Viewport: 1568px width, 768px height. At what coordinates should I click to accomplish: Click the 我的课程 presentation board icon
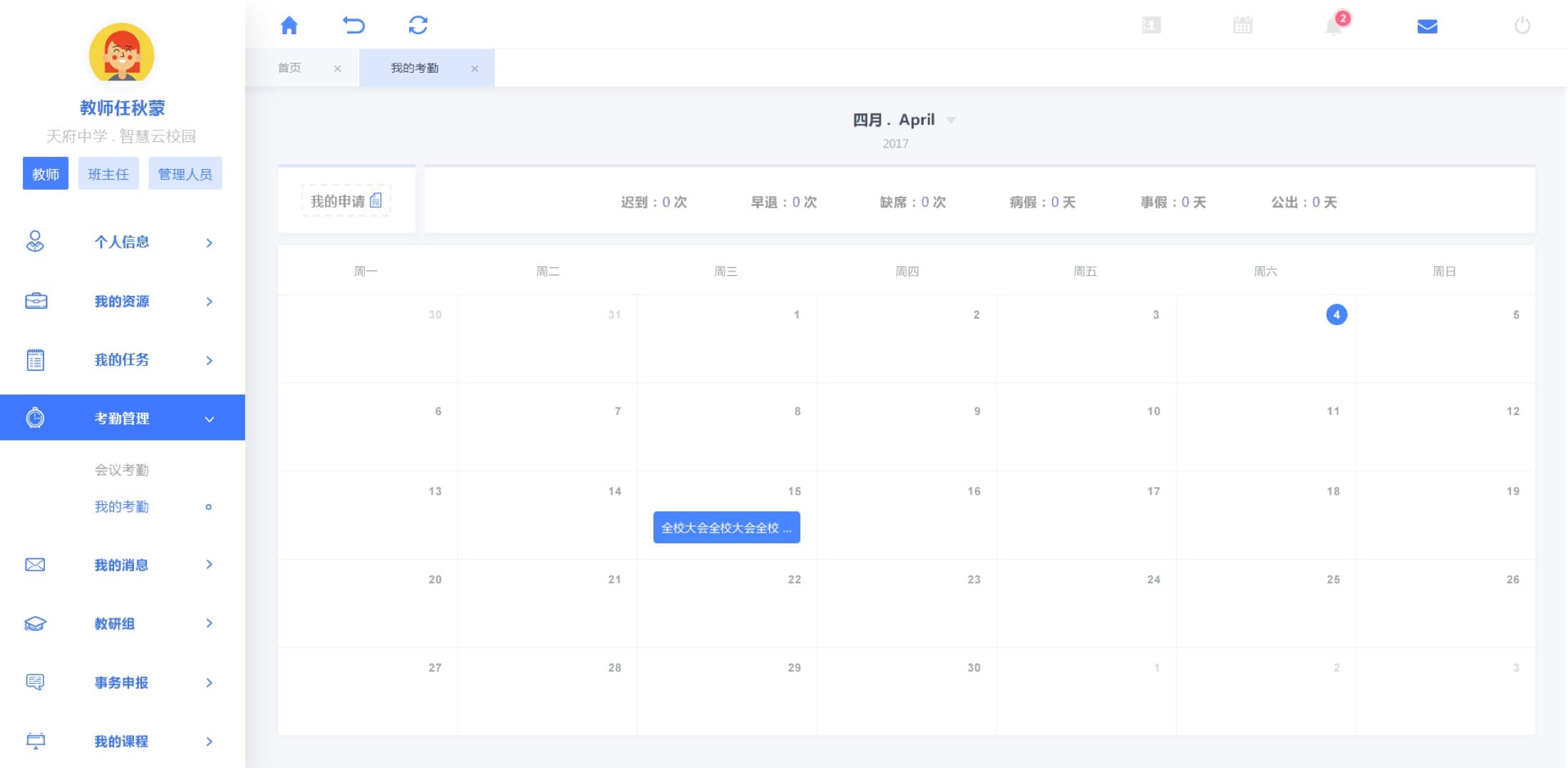(35, 741)
